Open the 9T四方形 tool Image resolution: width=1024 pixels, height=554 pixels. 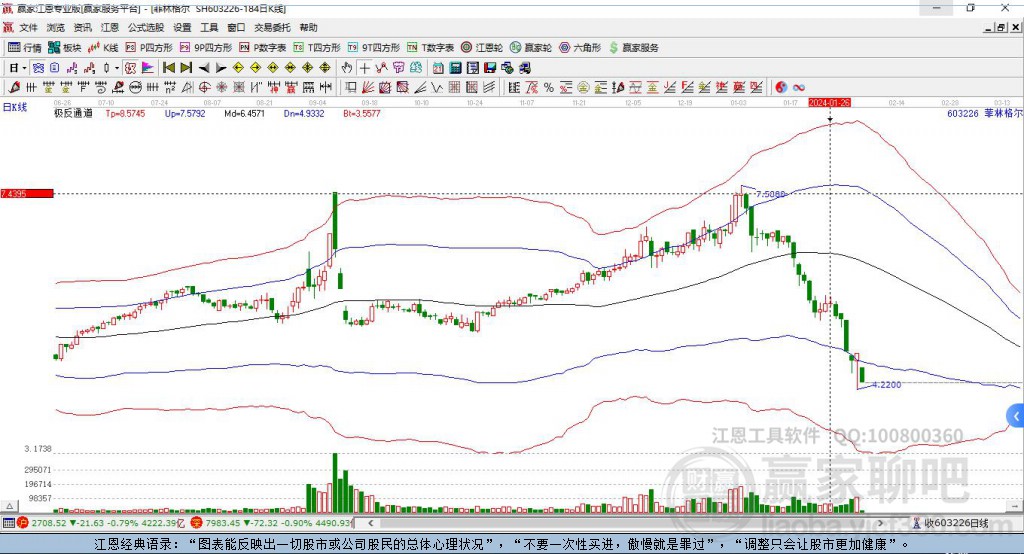(374, 48)
